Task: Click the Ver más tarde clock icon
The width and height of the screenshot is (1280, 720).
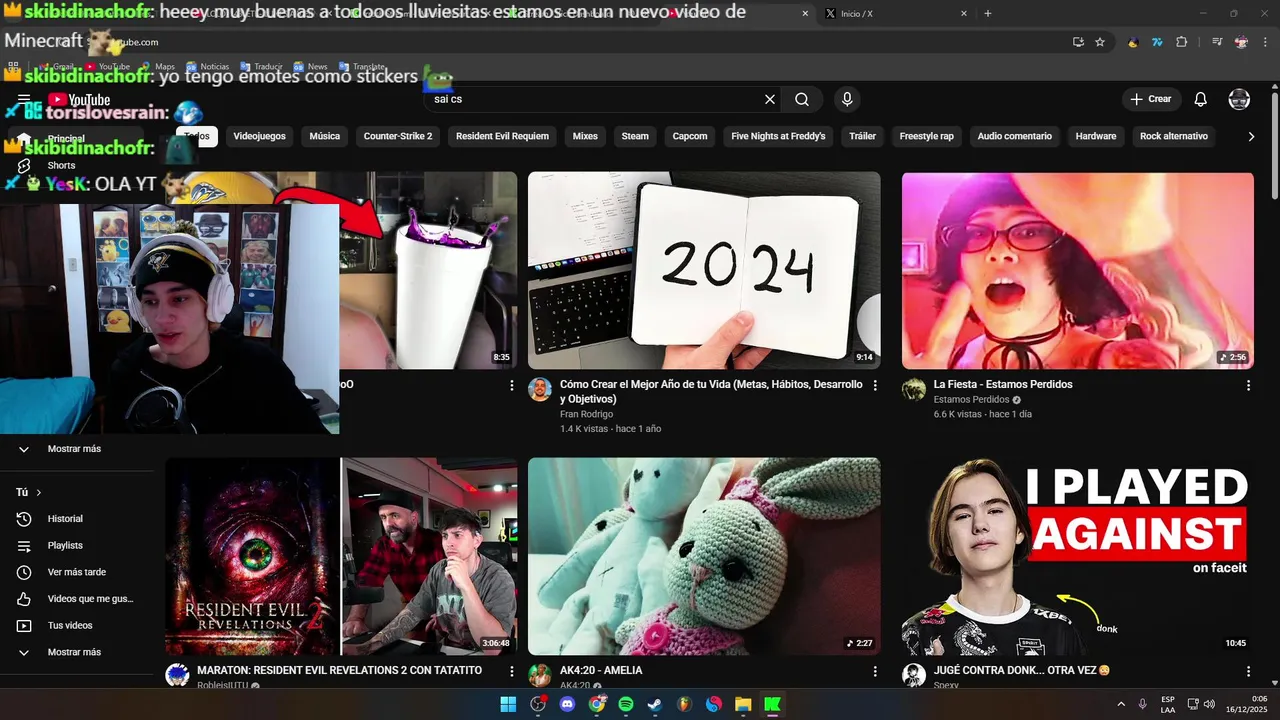Action: pyautogui.click(x=24, y=572)
